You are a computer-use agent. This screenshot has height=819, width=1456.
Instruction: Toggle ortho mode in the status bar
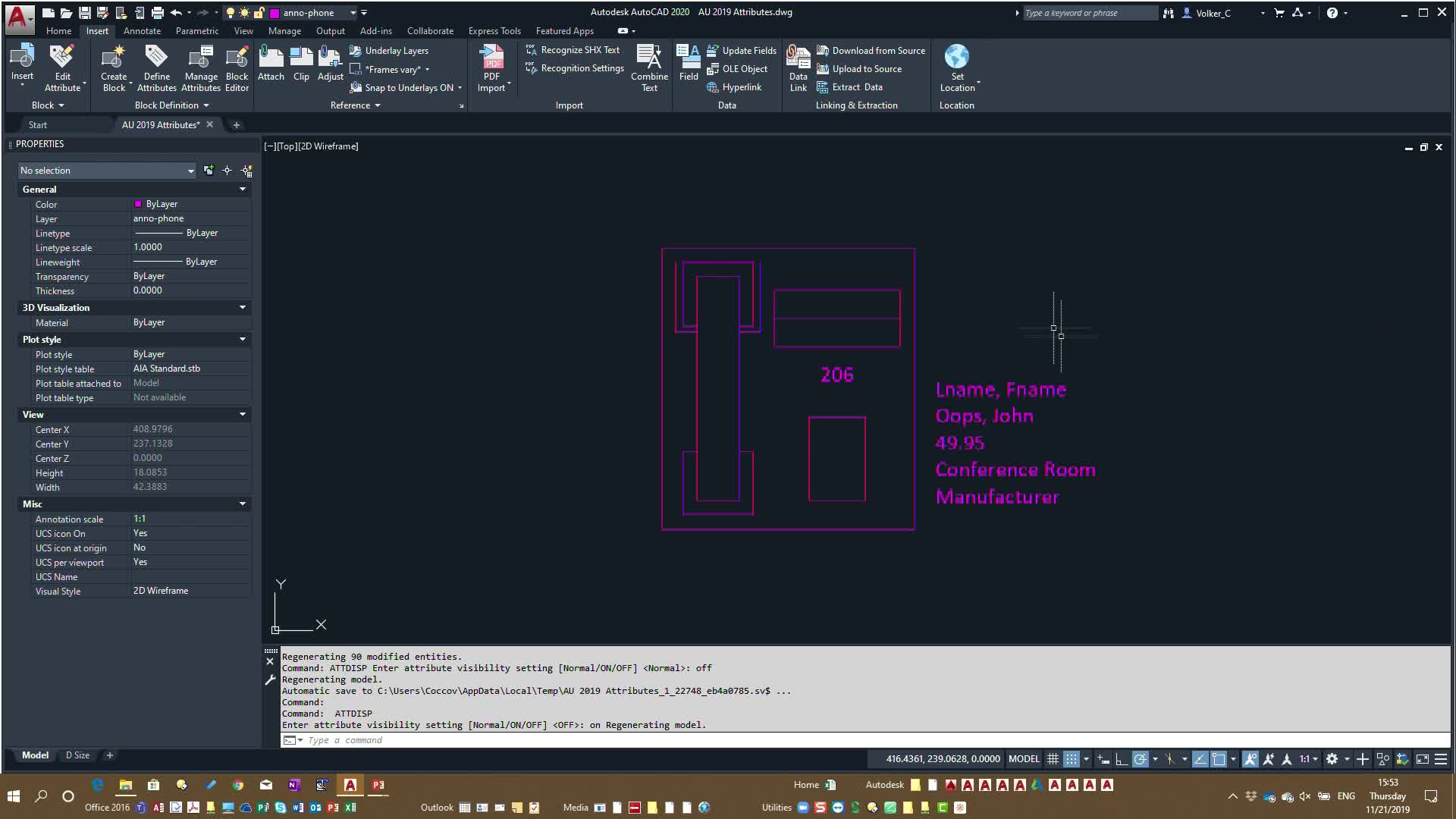[1122, 759]
